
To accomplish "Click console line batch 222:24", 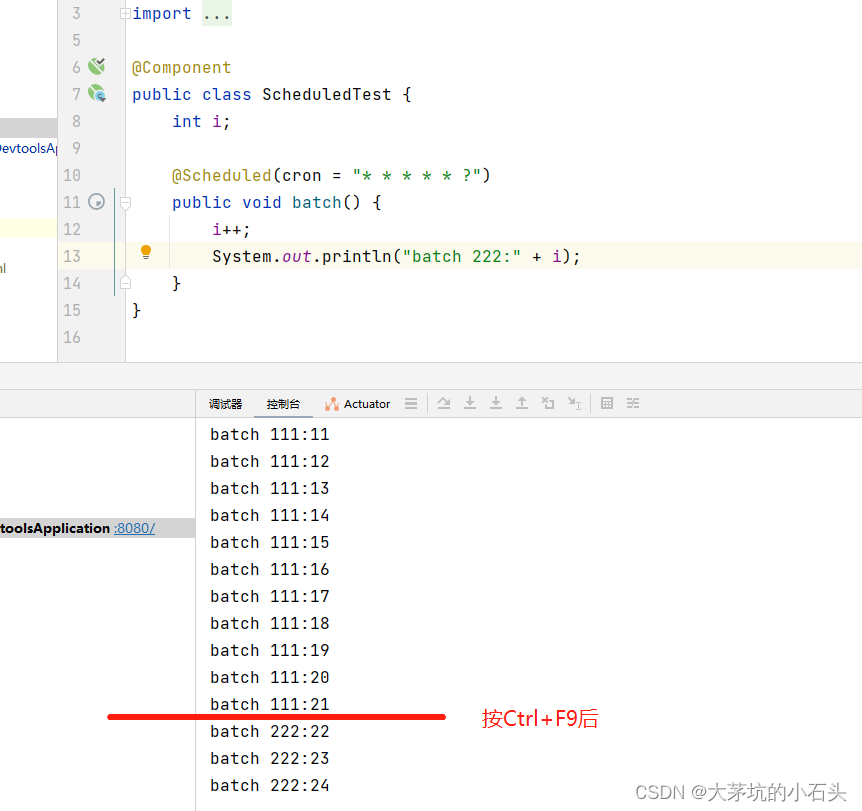I will tap(269, 785).
